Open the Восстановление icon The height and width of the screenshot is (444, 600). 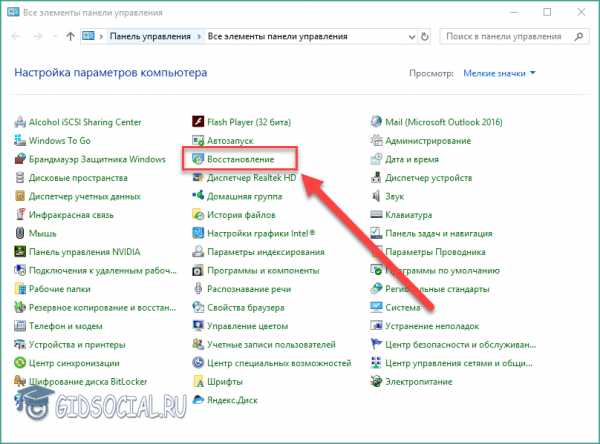pos(198,159)
